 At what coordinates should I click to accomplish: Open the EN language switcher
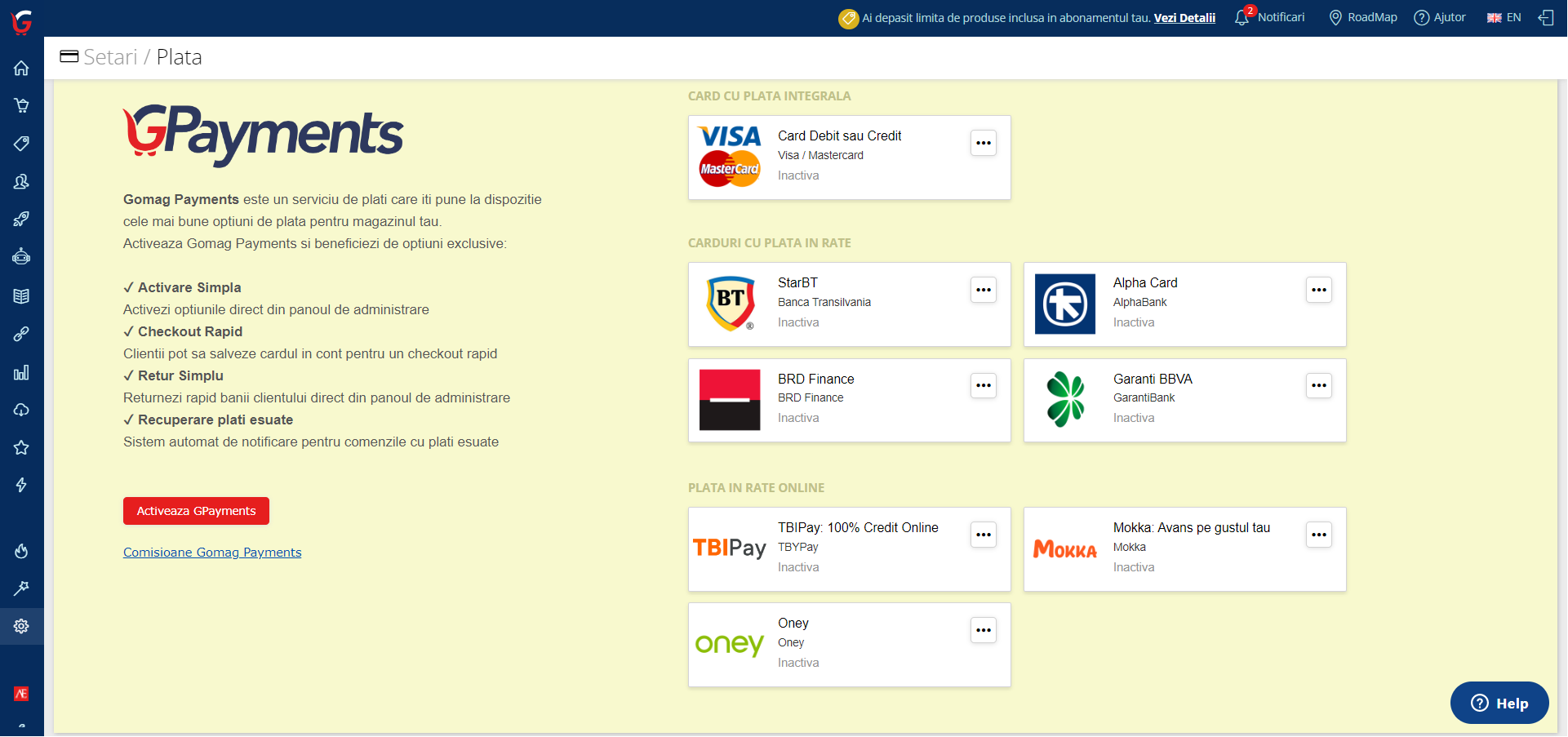tap(1503, 17)
